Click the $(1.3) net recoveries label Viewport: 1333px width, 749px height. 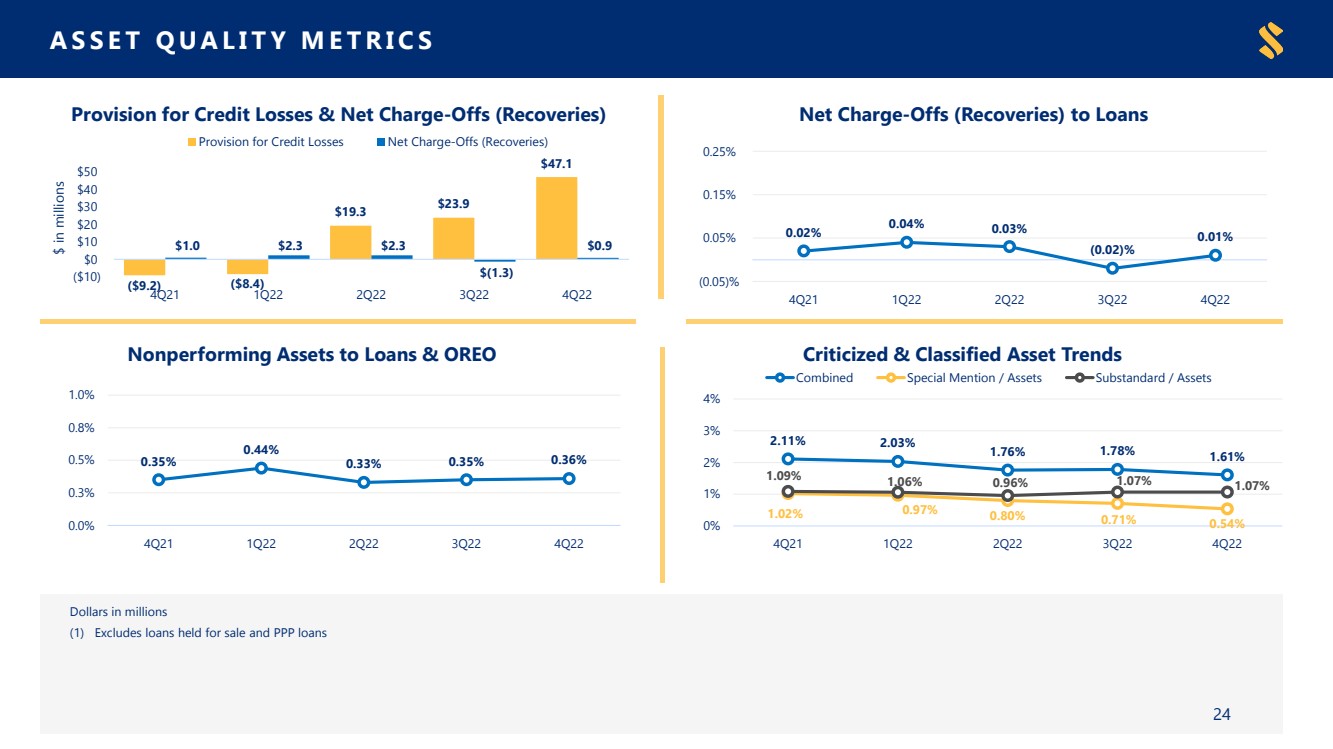(496, 272)
